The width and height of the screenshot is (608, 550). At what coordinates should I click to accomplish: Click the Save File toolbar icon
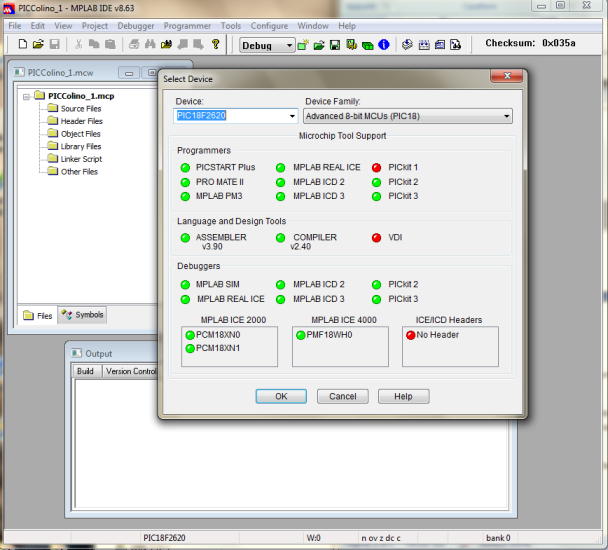55,44
